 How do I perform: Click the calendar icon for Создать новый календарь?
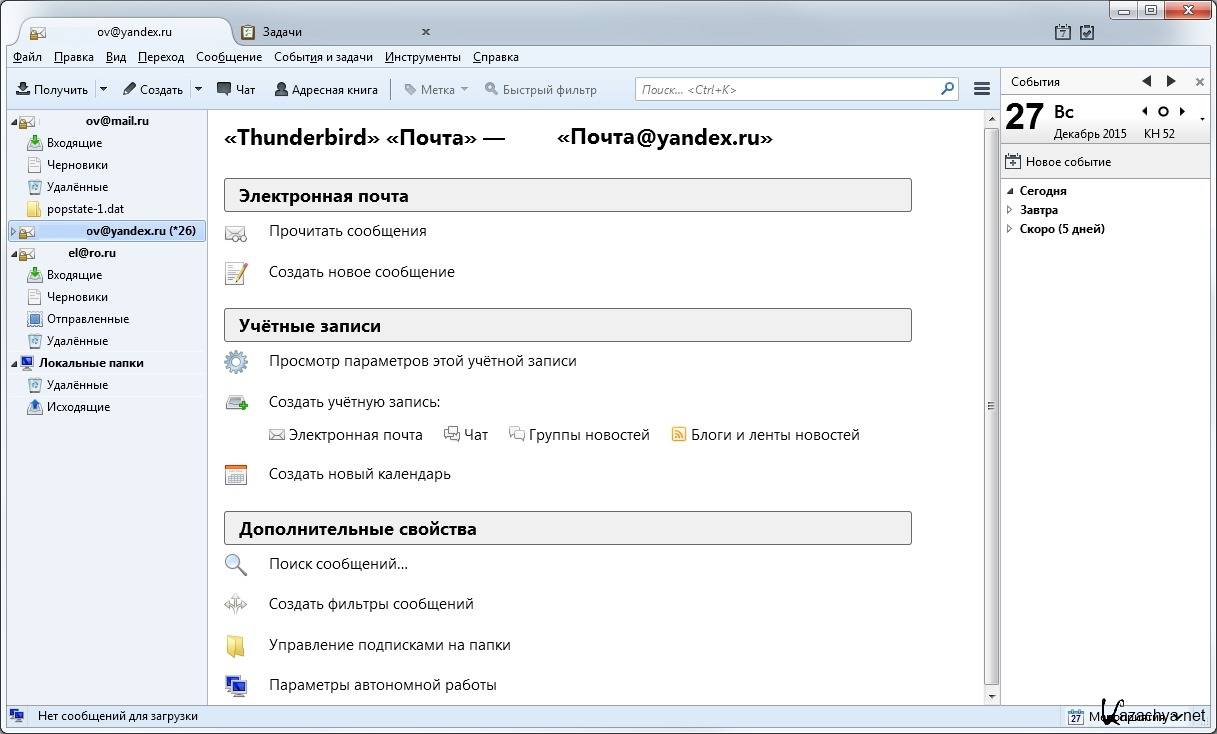(236, 474)
